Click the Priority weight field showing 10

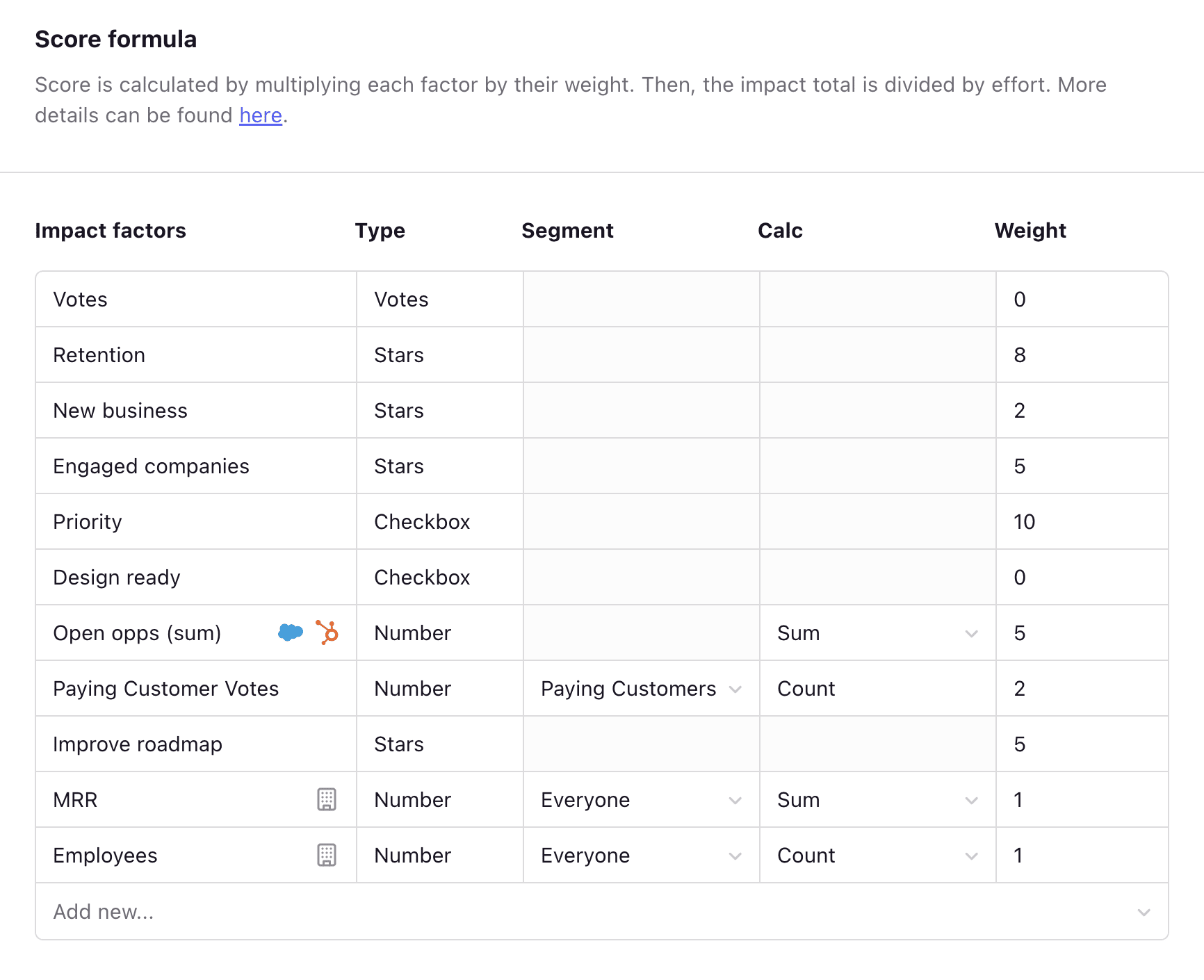pos(1082,521)
